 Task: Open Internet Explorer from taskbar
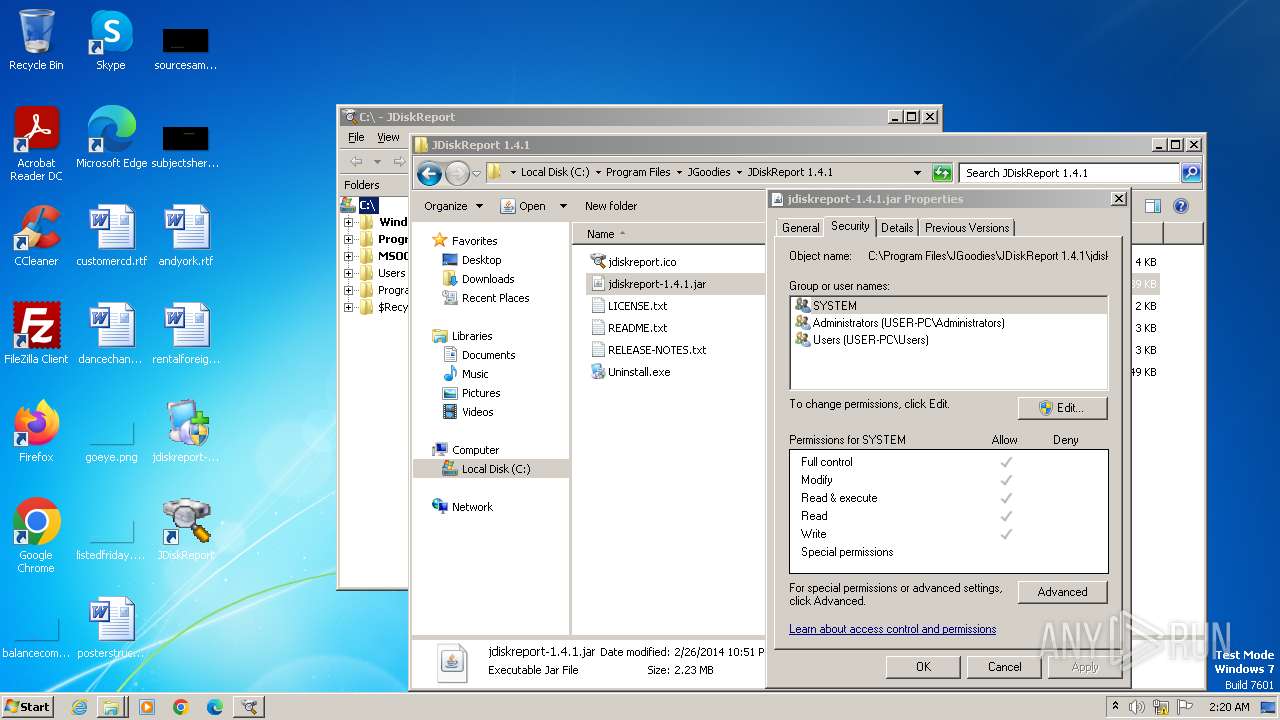[80, 707]
